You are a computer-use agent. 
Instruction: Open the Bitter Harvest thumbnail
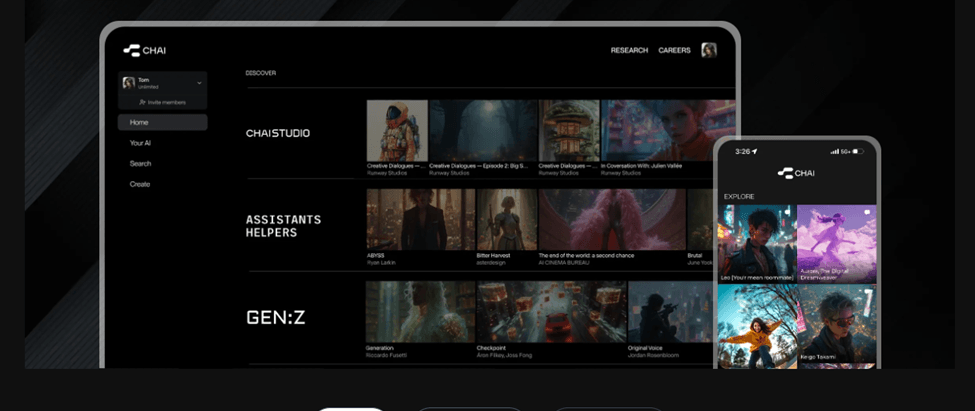pos(507,220)
